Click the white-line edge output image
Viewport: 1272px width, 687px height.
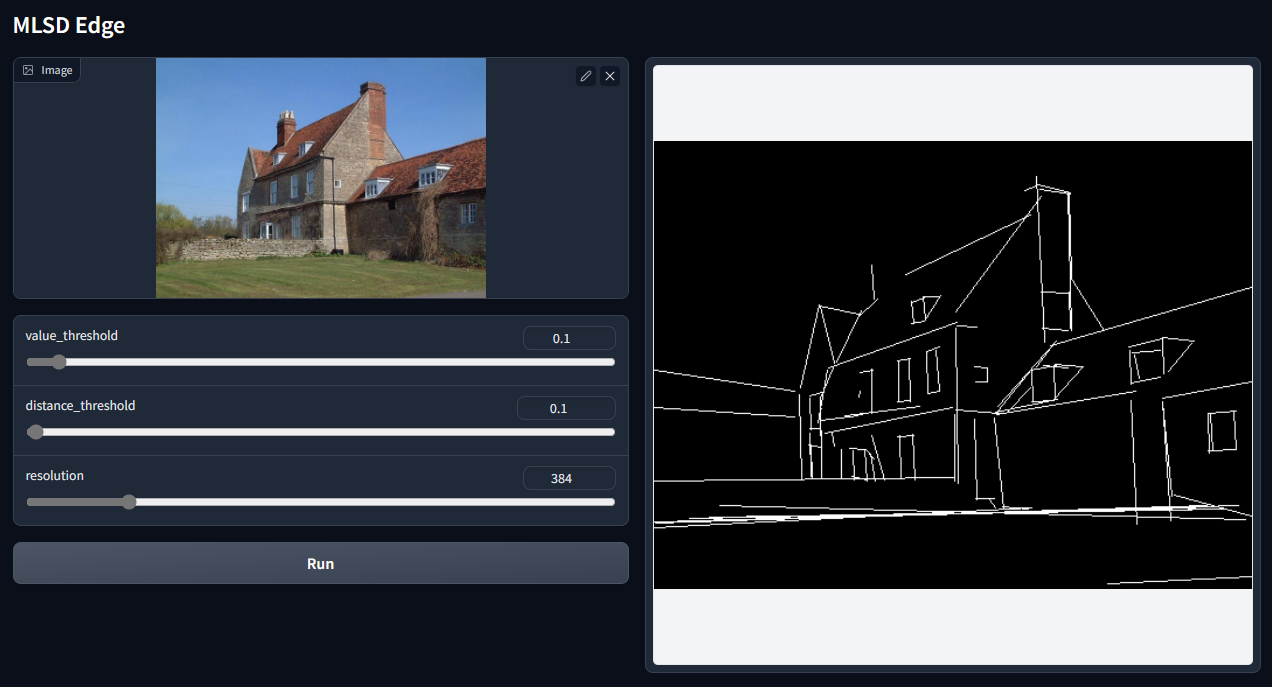click(x=953, y=365)
